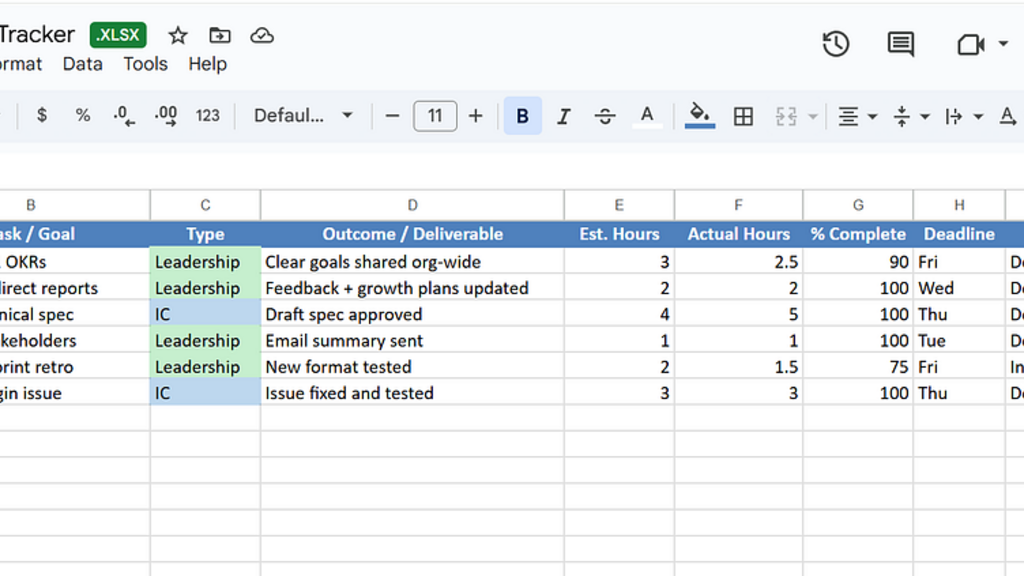The width and height of the screenshot is (1024, 576).
Task: Open the comments panel icon
Action: [x=900, y=44]
